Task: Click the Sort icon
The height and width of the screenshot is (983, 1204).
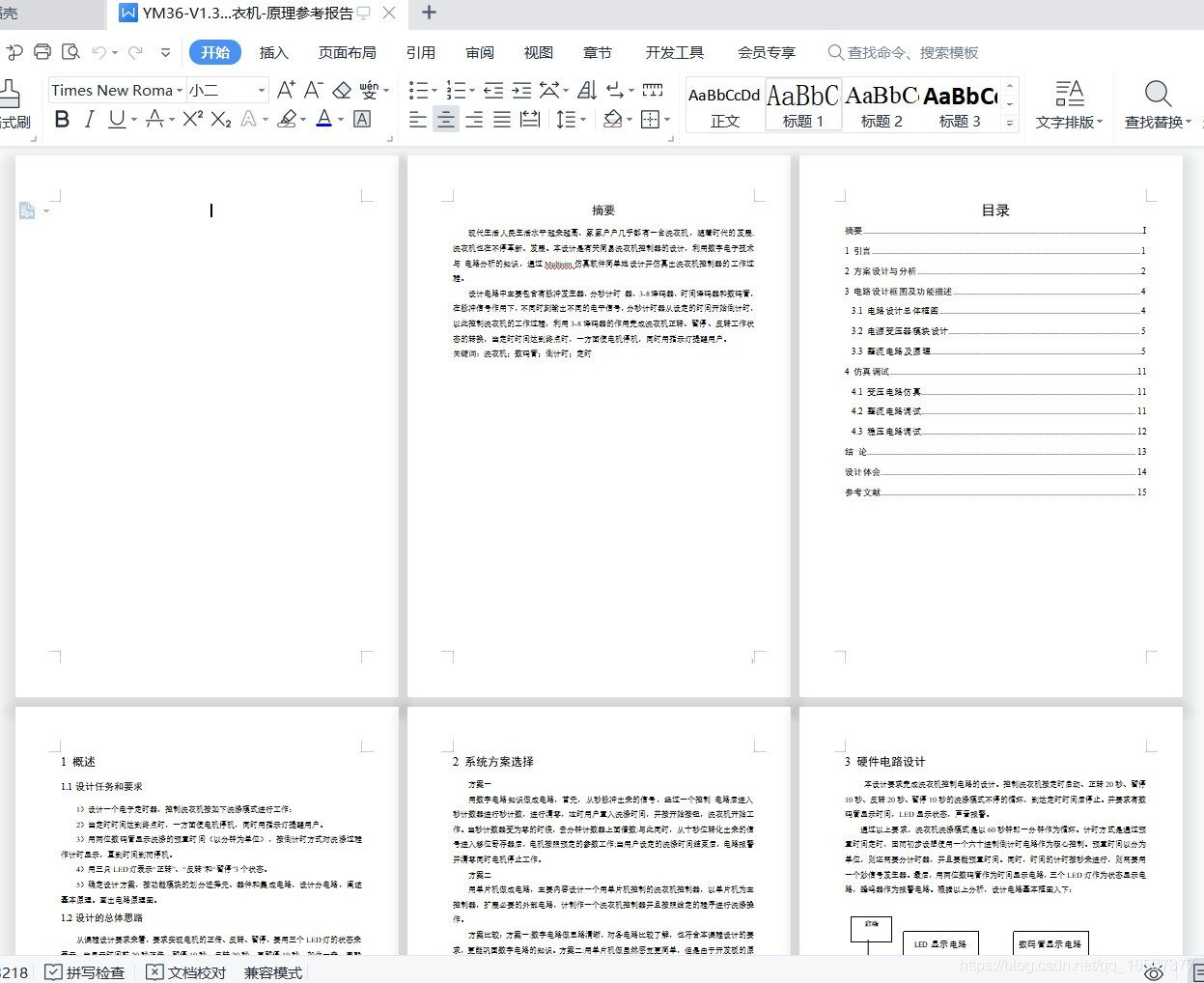Action: (587, 90)
